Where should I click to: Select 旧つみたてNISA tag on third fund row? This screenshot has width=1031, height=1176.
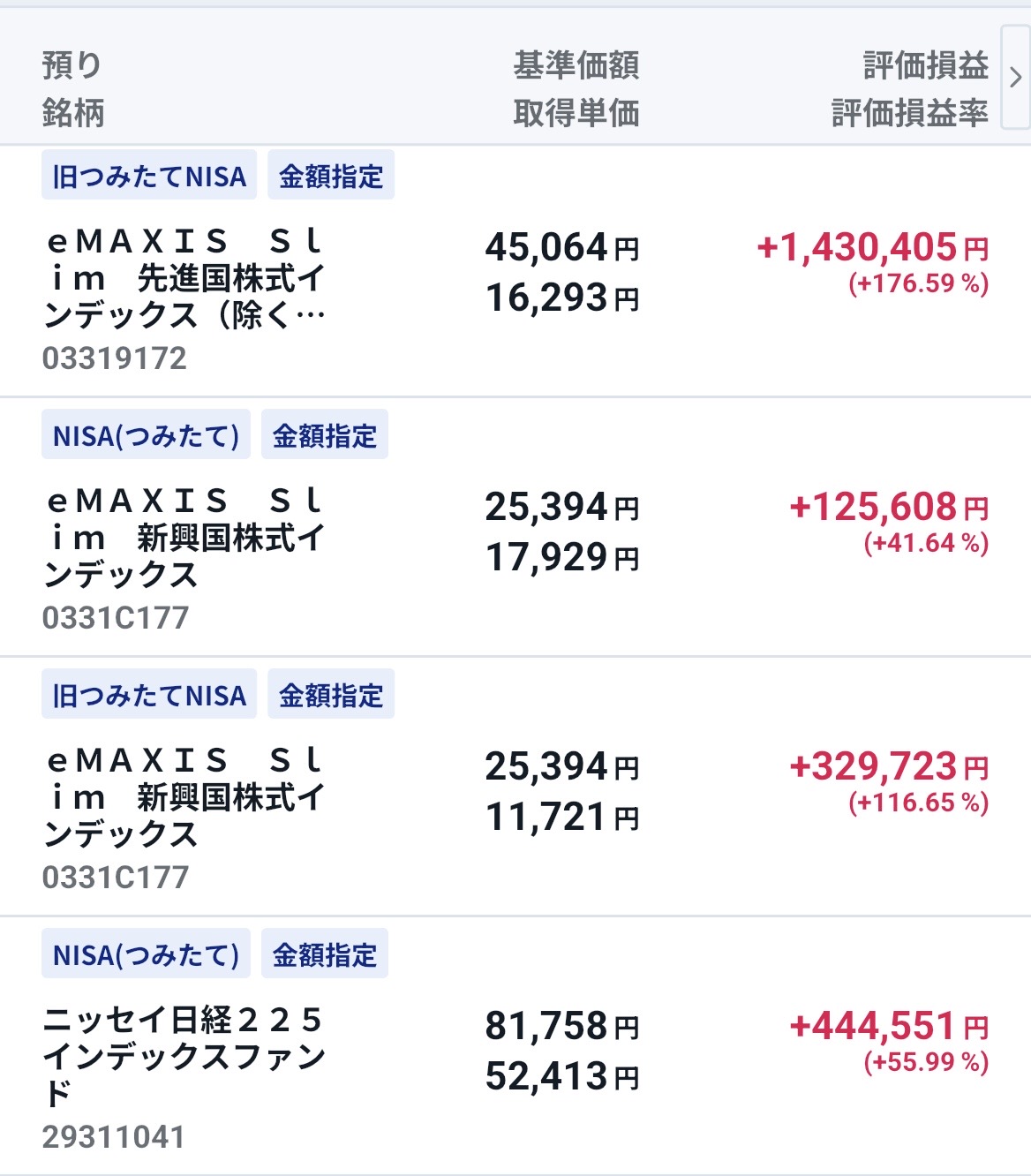[149, 694]
